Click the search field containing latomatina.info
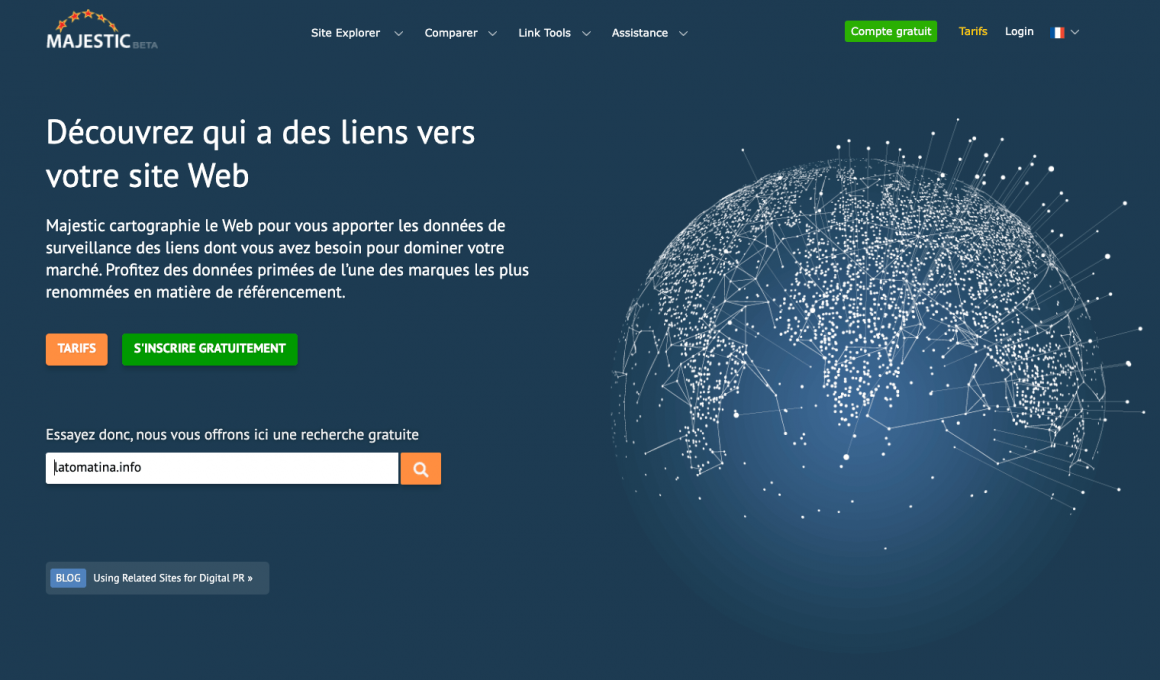 pos(222,468)
